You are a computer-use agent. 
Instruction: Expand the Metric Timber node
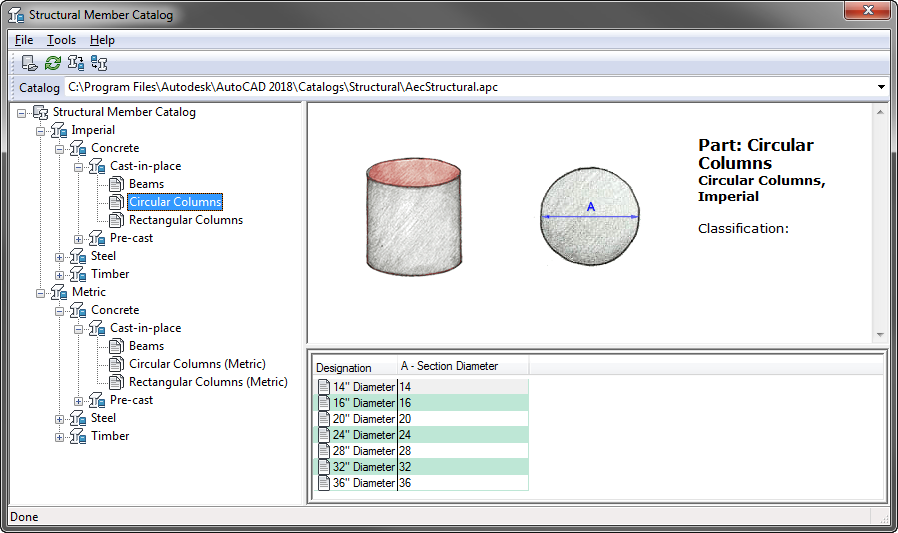(x=60, y=436)
